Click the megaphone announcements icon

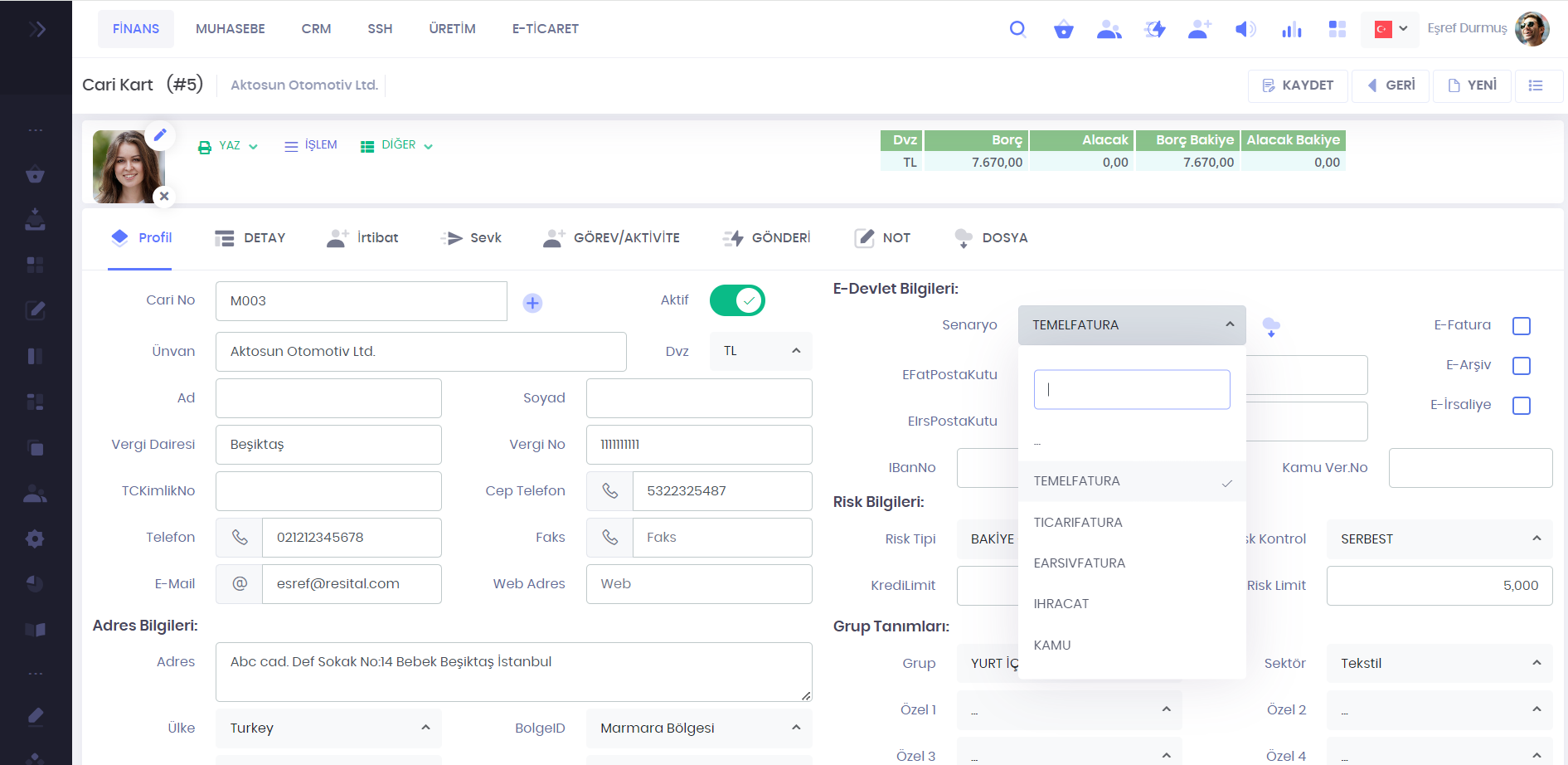[x=1245, y=30]
